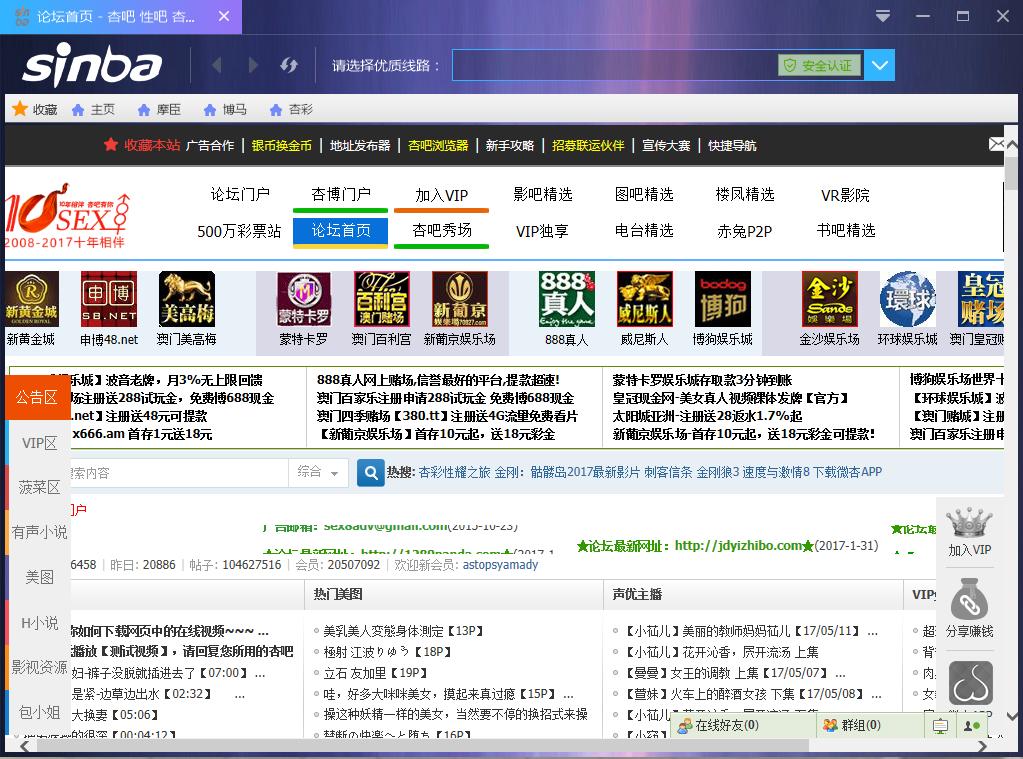
Task: Click the 加入VIP crown icon on right panel
Action: 970,523
